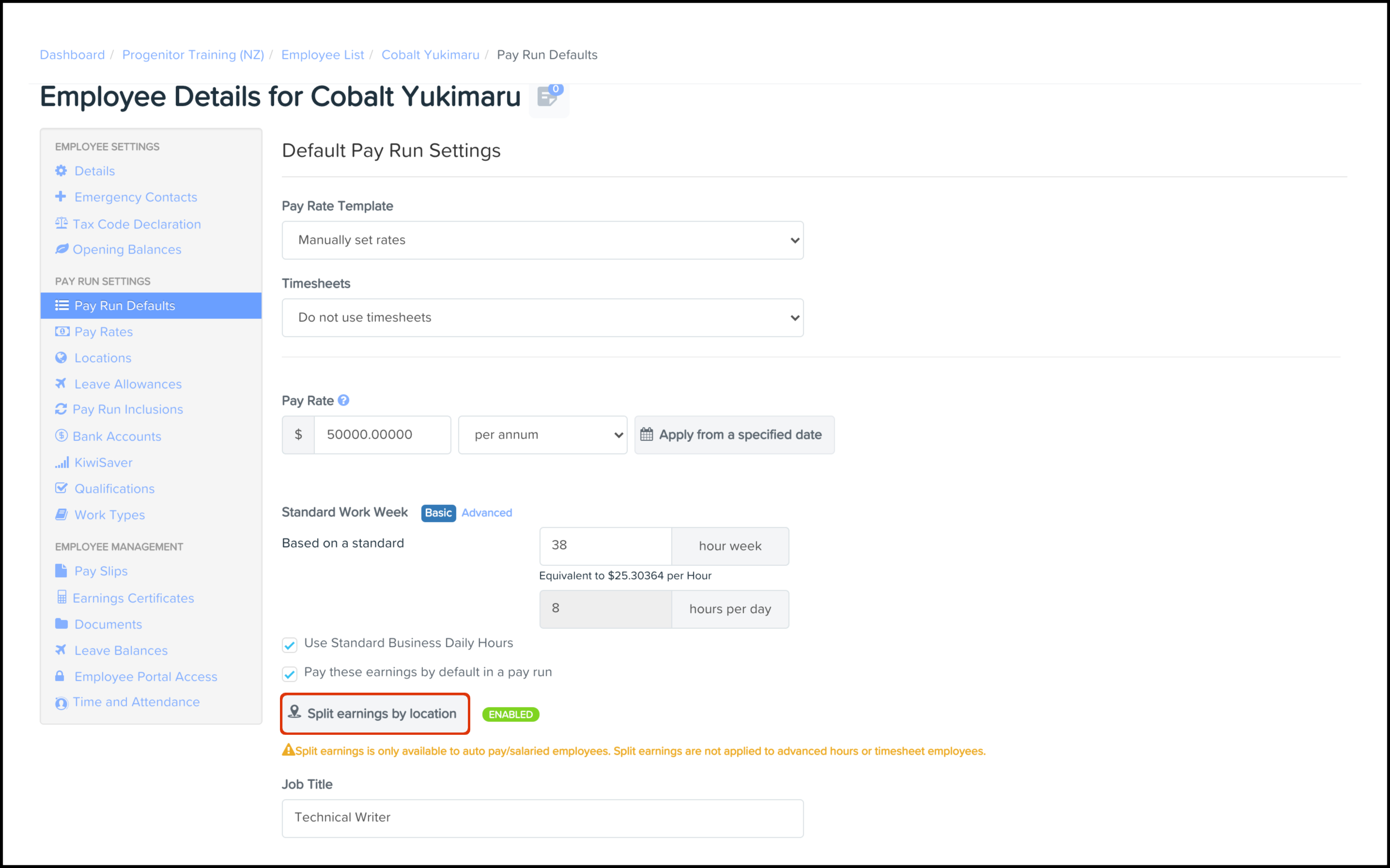Open the per annum pay period dropdown
The image size is (1390, 868).
[542, 434]
